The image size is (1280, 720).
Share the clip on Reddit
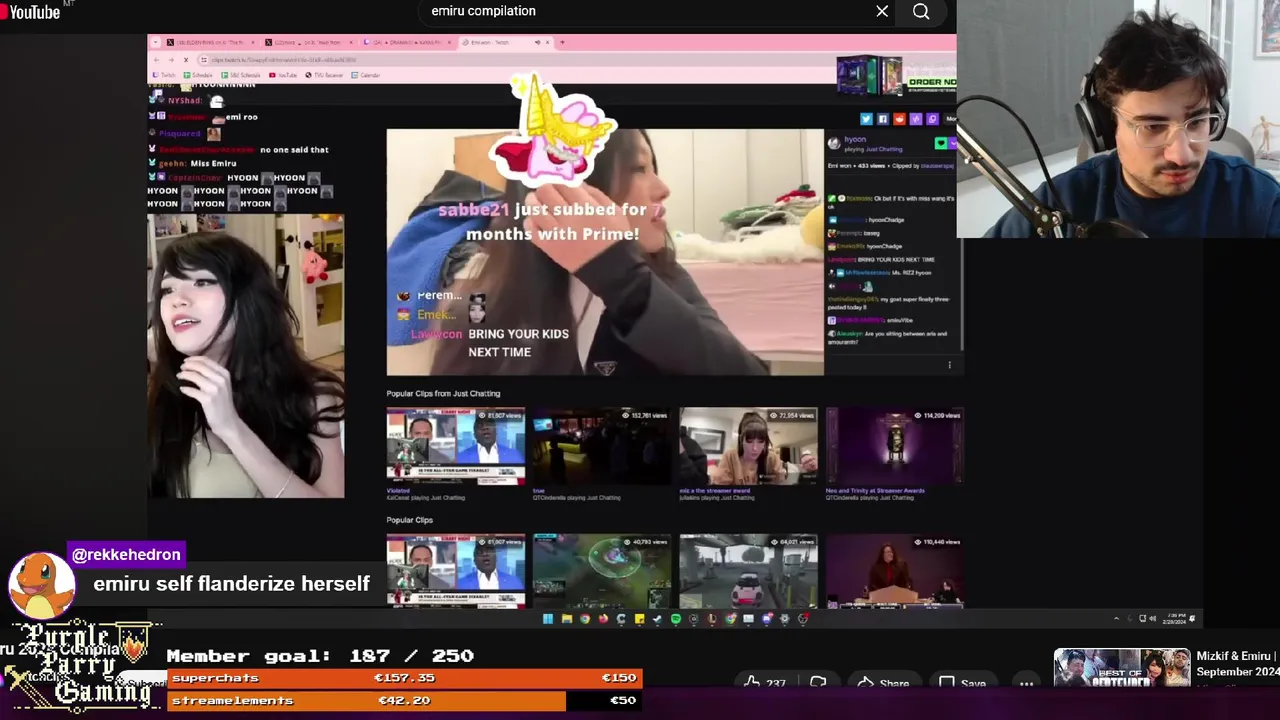[899, 119]
